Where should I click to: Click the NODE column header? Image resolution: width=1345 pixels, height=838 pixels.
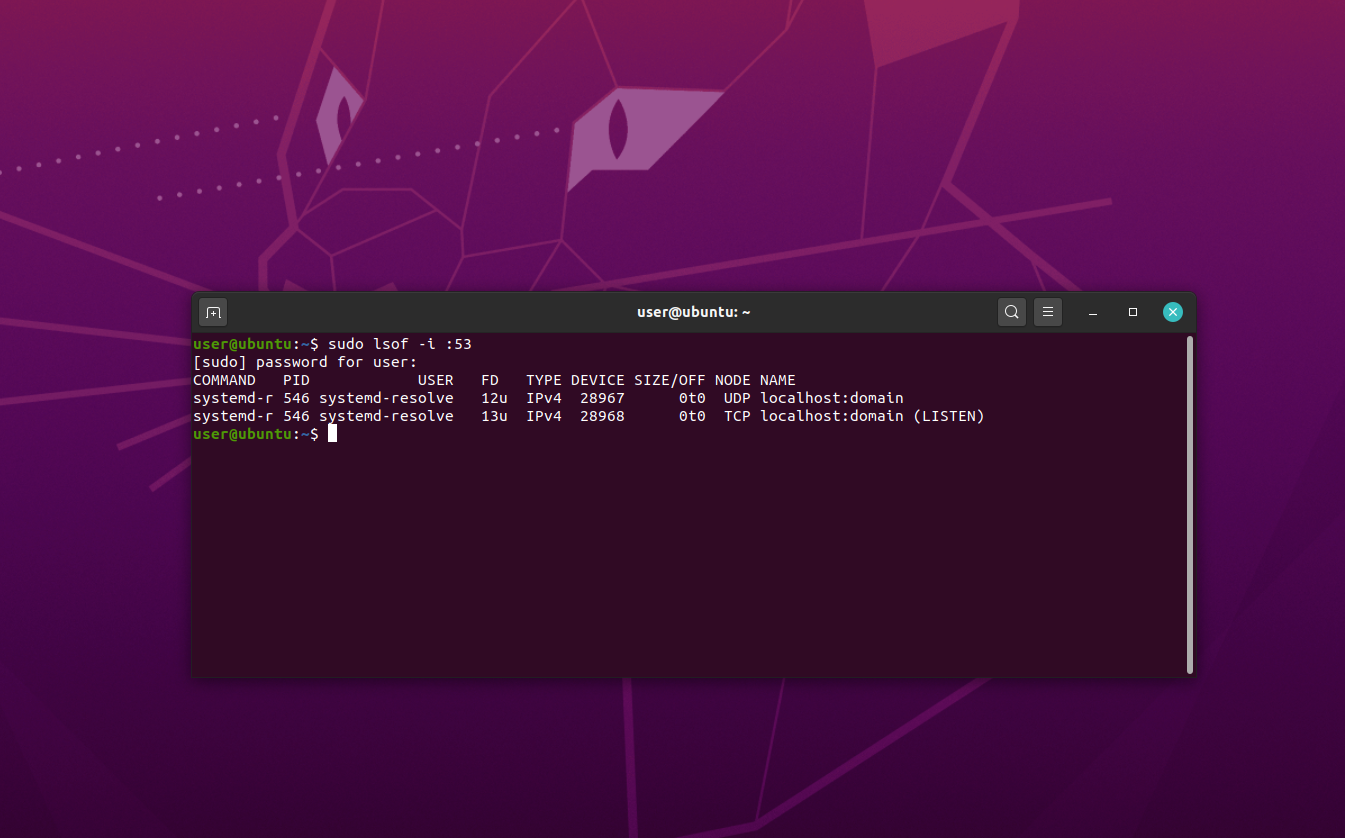coord(733,380)
